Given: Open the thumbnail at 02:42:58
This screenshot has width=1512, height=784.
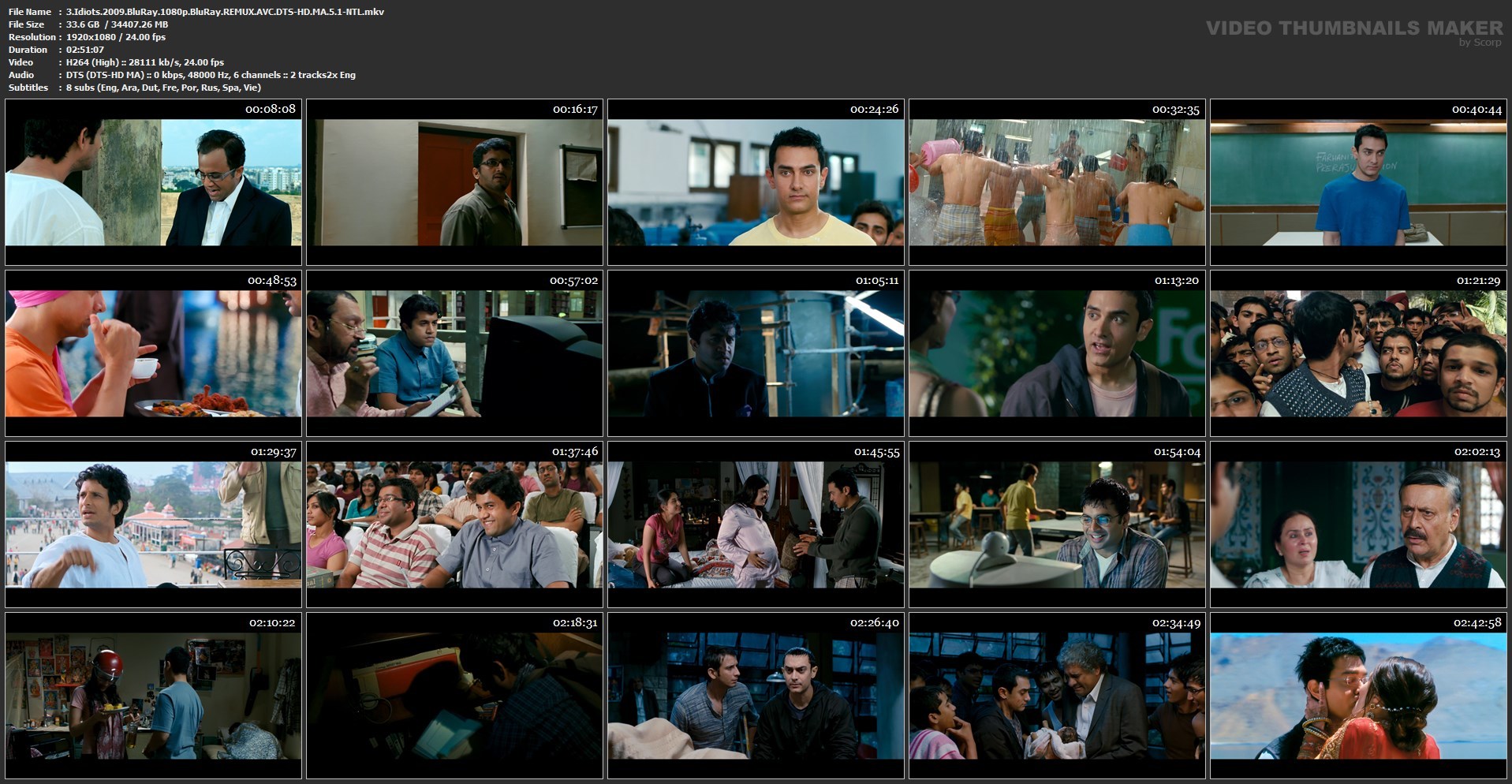Looking at the screenshot, I should (x=1358, y=696).
